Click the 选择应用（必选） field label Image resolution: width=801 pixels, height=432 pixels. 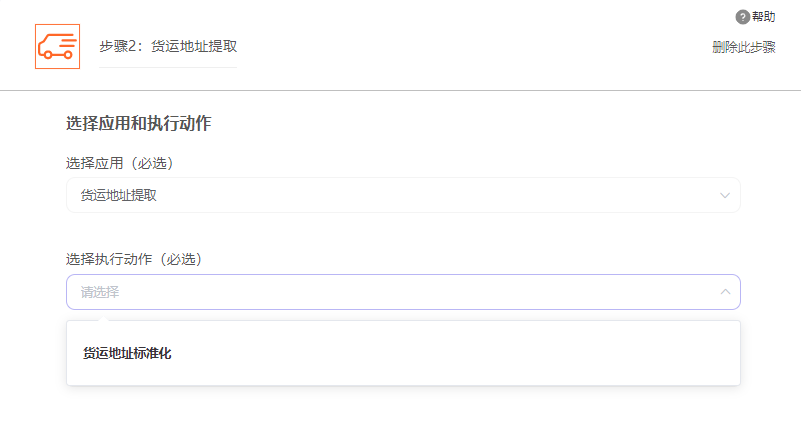click(127, 163)
